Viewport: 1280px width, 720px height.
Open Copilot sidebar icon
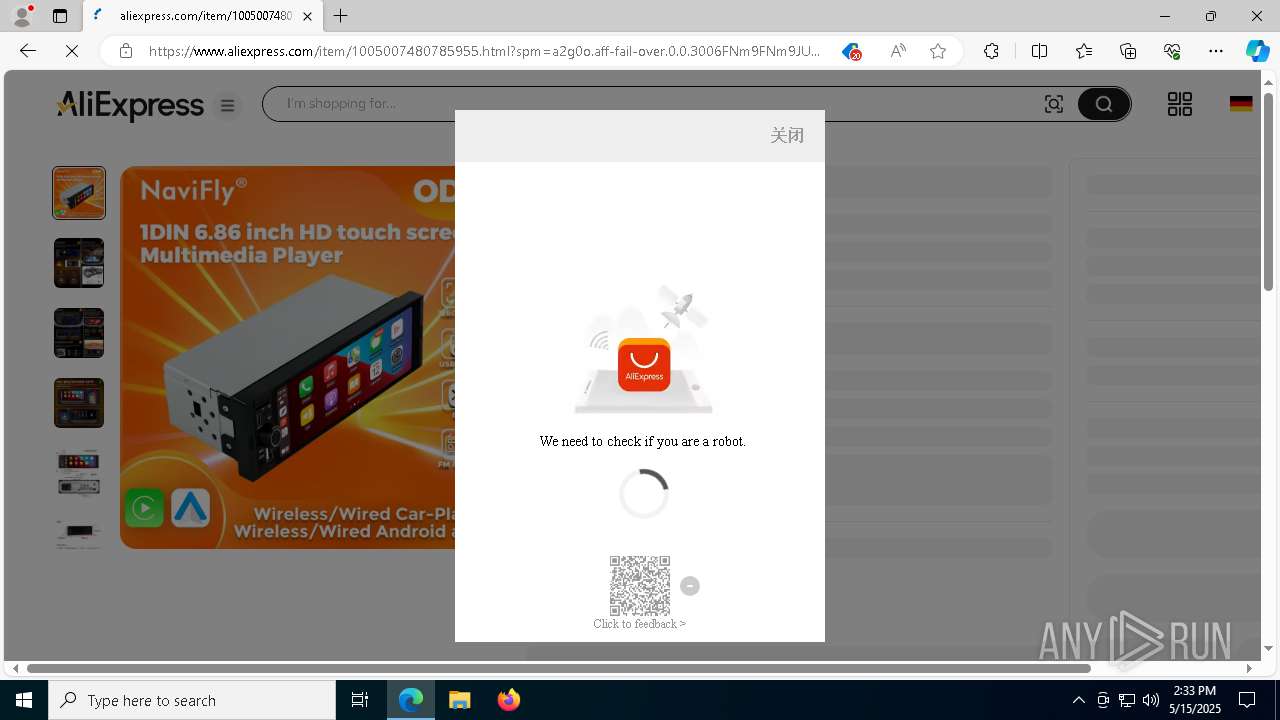point(1257,51)
